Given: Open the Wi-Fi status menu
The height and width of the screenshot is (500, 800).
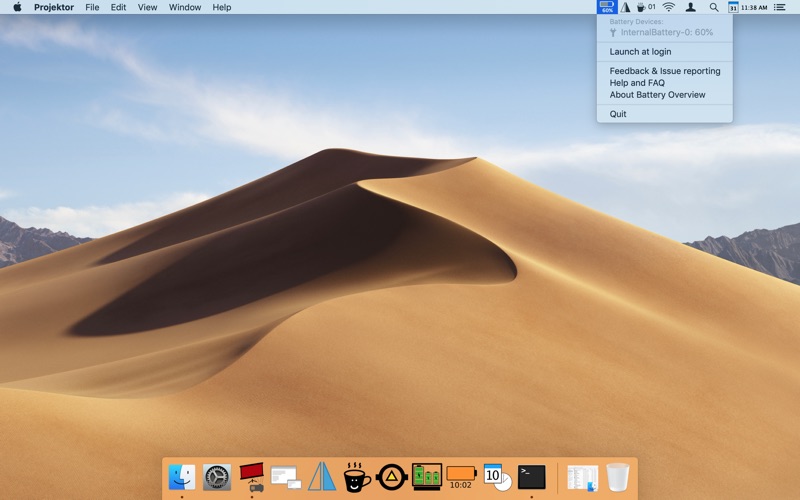Looking at the screenshot, I should tap(668, 7).
